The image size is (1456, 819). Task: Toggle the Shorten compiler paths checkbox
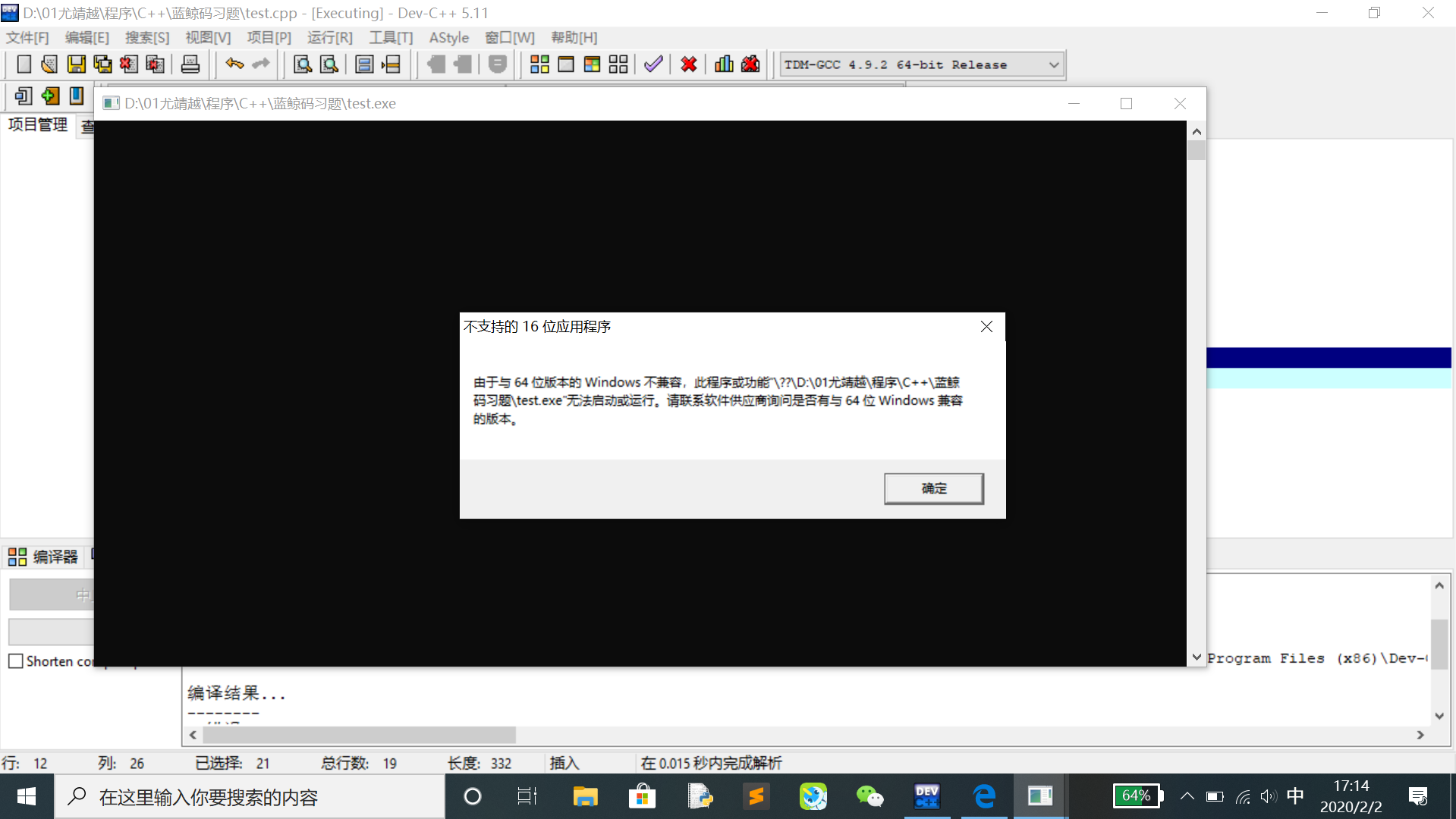(x=16, y=661)
